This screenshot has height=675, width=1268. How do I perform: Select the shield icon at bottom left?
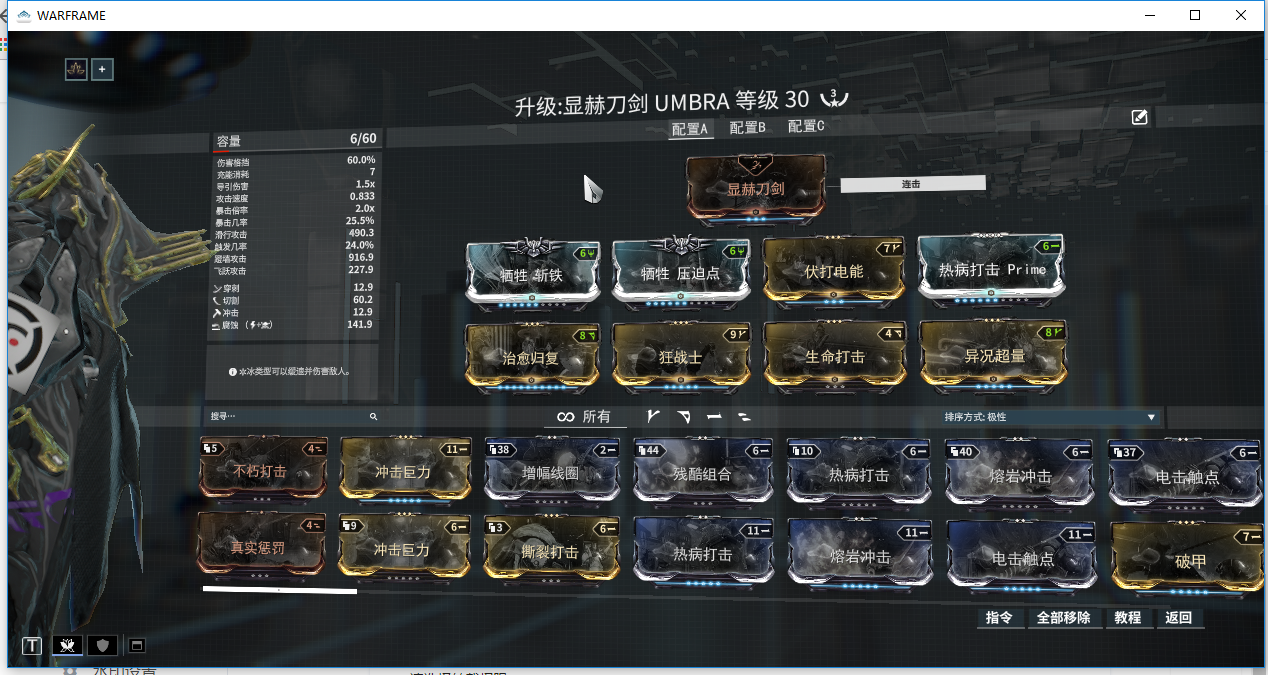pyautogui.click(x=102, y=645)
